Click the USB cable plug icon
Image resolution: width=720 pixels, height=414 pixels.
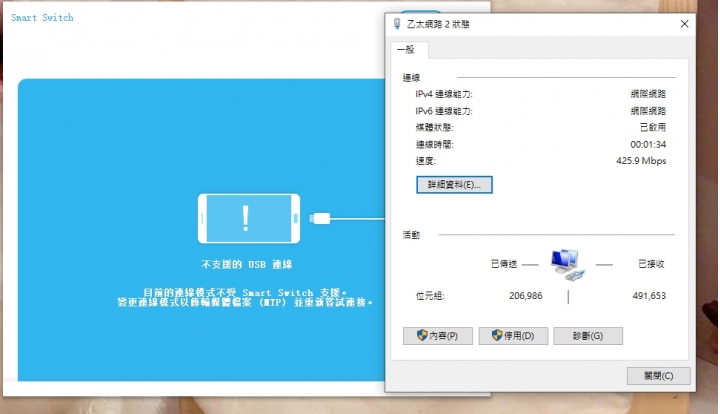pyautogui.click(x=320, y=218)
